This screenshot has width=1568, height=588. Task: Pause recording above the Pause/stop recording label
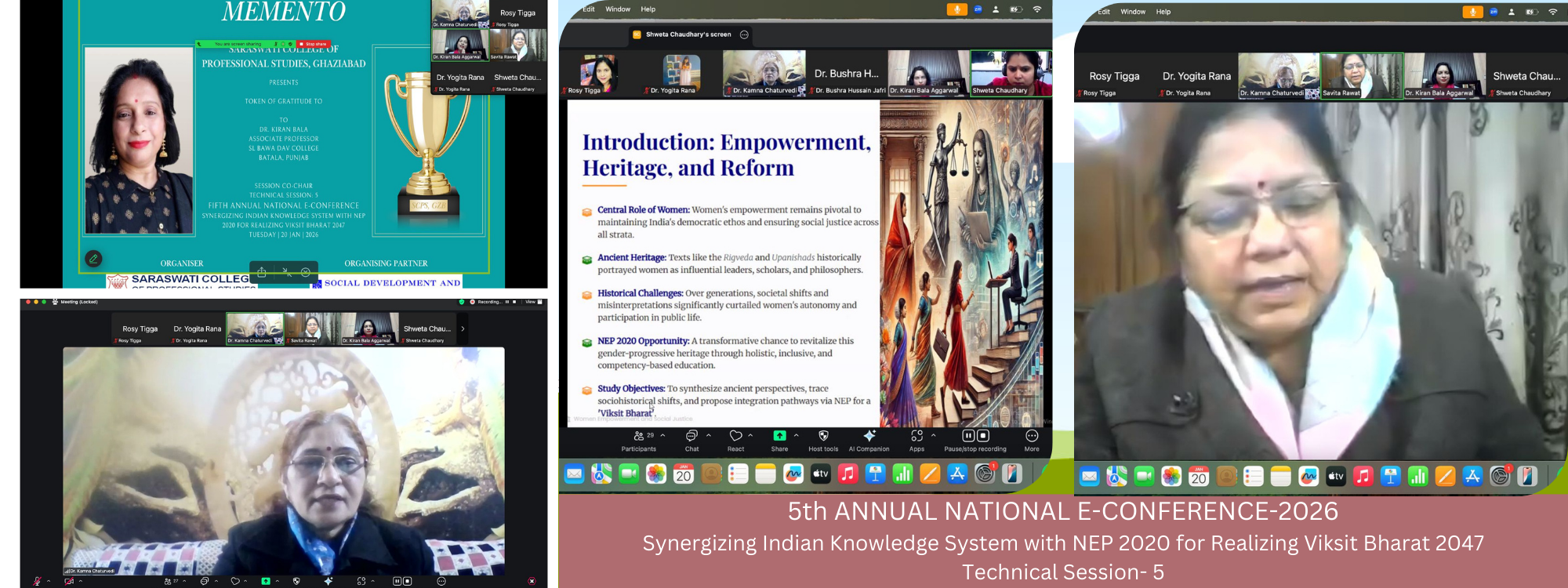968,436
